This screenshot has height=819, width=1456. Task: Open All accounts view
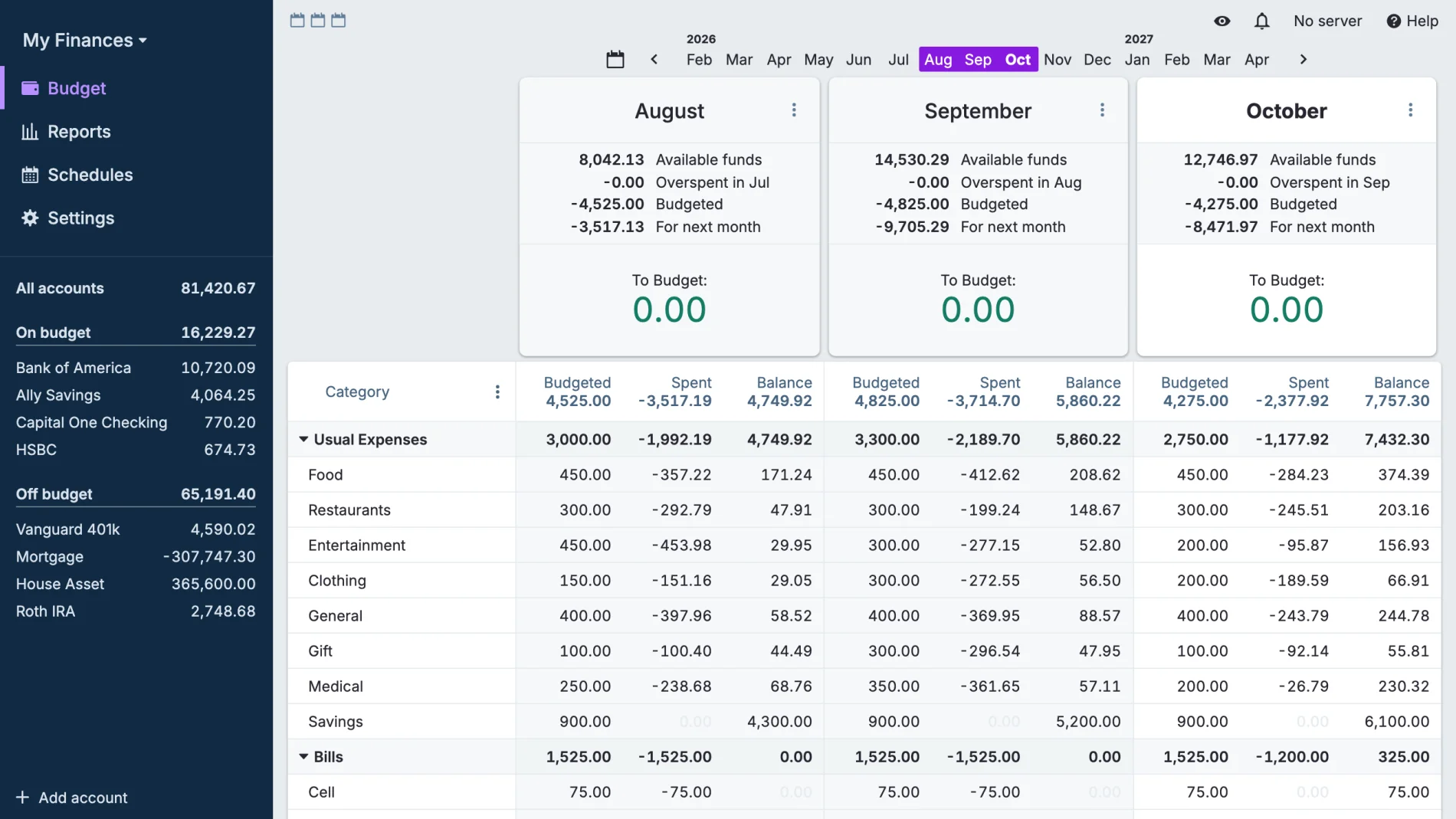(x=136, y=288)
